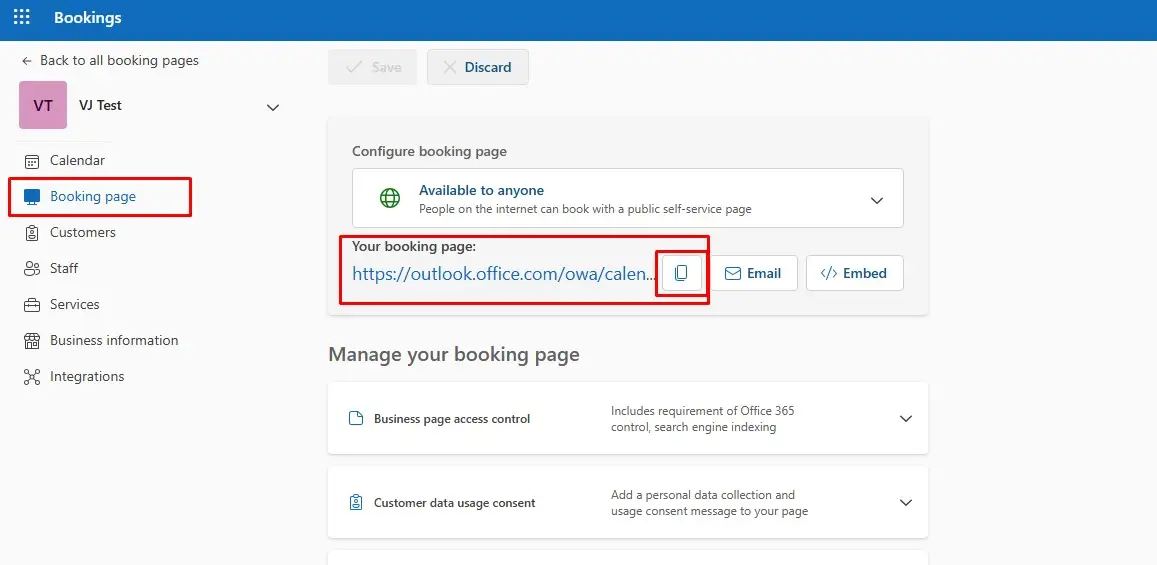1157x565 pixels.
Task: Open the app launcher waffle icon
Action: (21, 18)
